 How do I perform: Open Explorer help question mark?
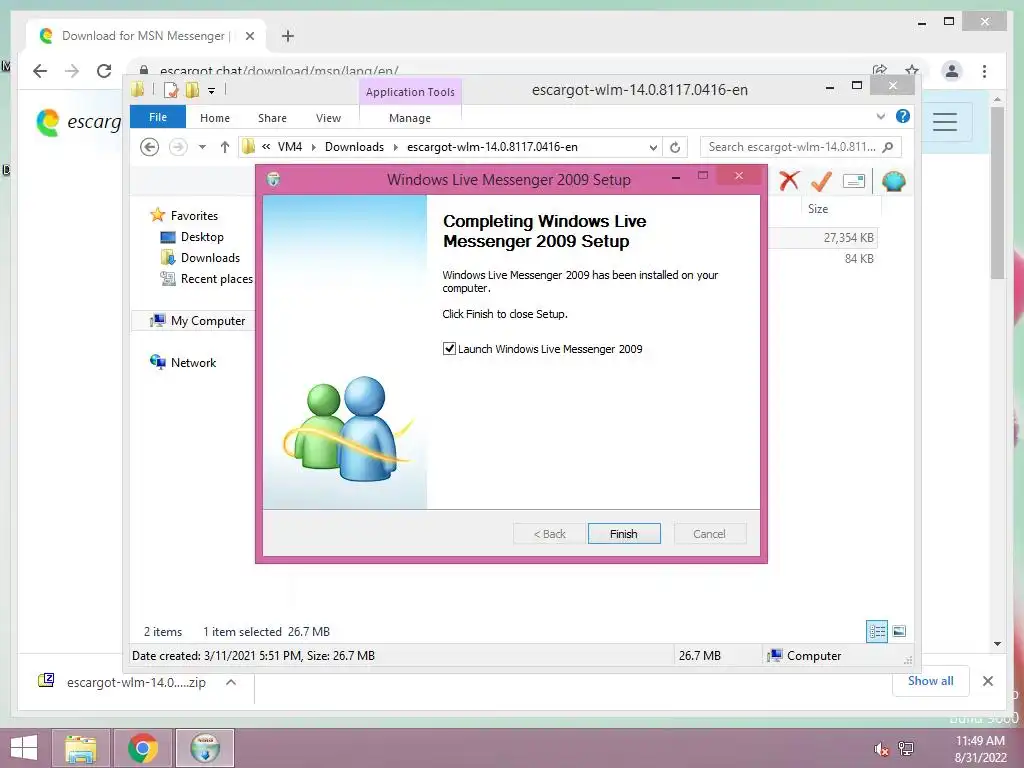pyautogui.click(x=903, y=116)
